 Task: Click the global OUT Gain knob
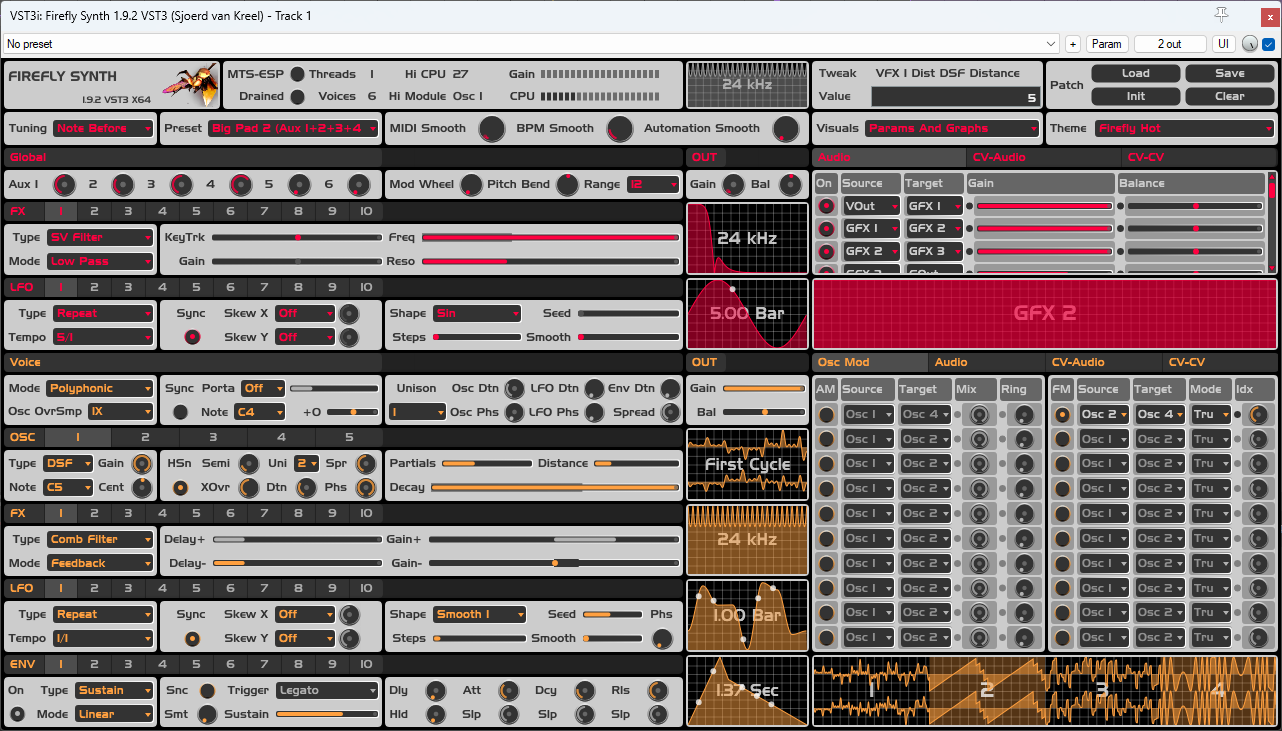tap(733, 185)
